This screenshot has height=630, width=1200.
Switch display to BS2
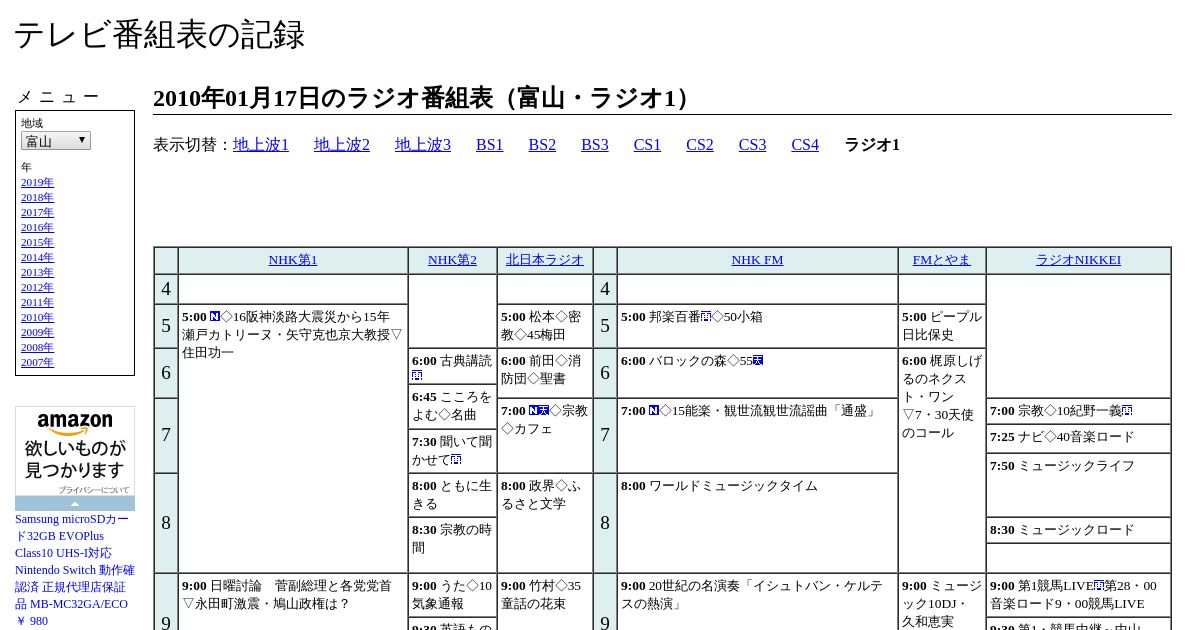pos(542,145)
